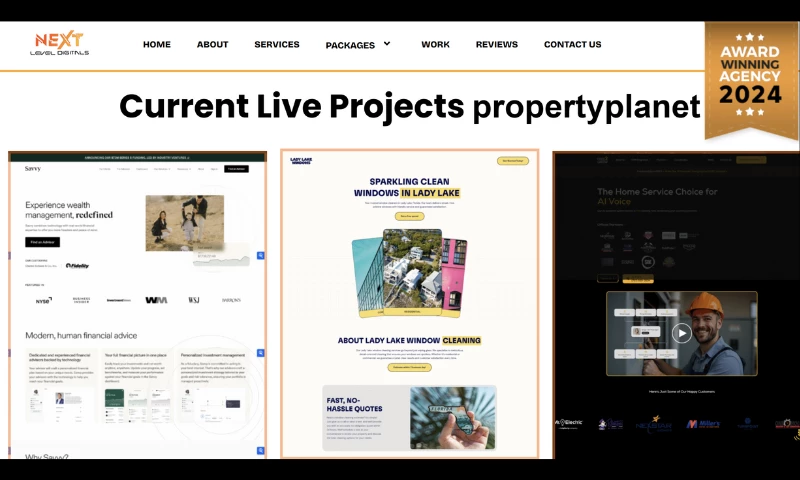Open the Reviews page link
800x480 pixels.
(x=497, y=45)
